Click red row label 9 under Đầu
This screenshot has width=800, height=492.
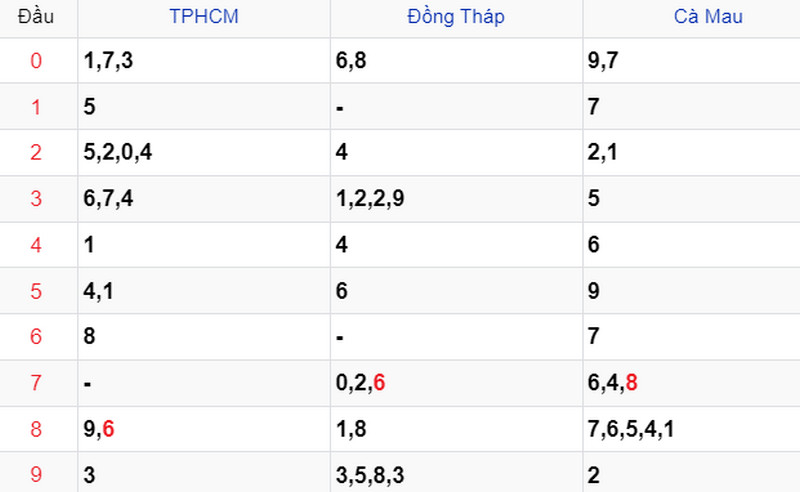click(x=36, y=475)
